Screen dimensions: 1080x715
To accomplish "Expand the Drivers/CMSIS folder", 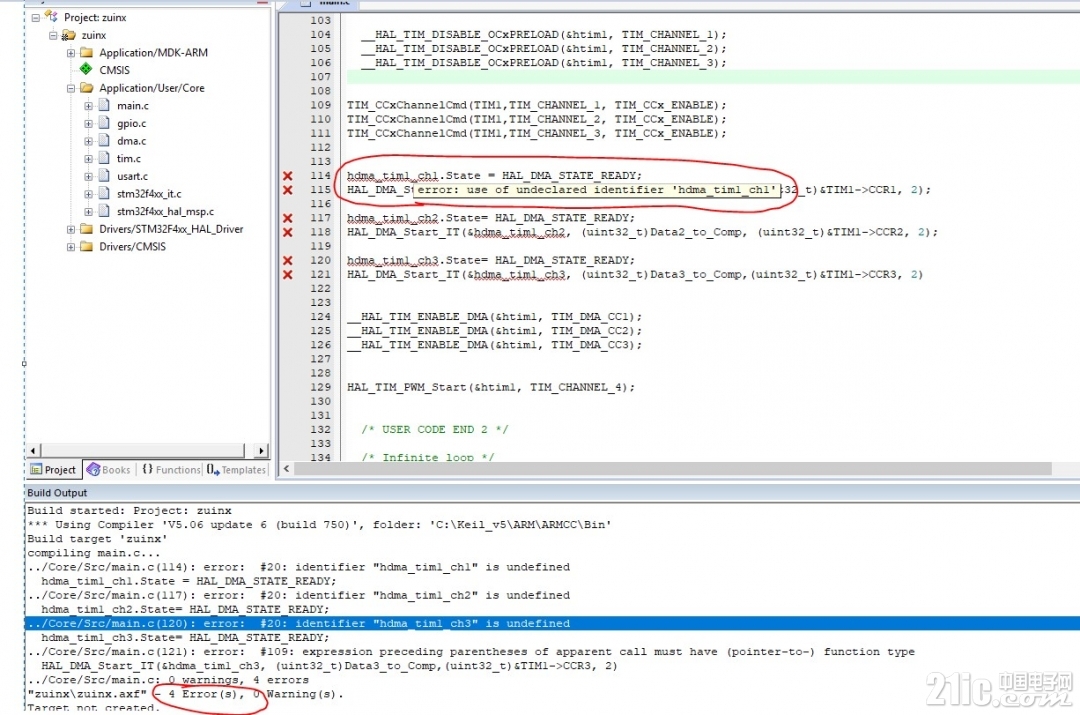I will coord(71,247).
